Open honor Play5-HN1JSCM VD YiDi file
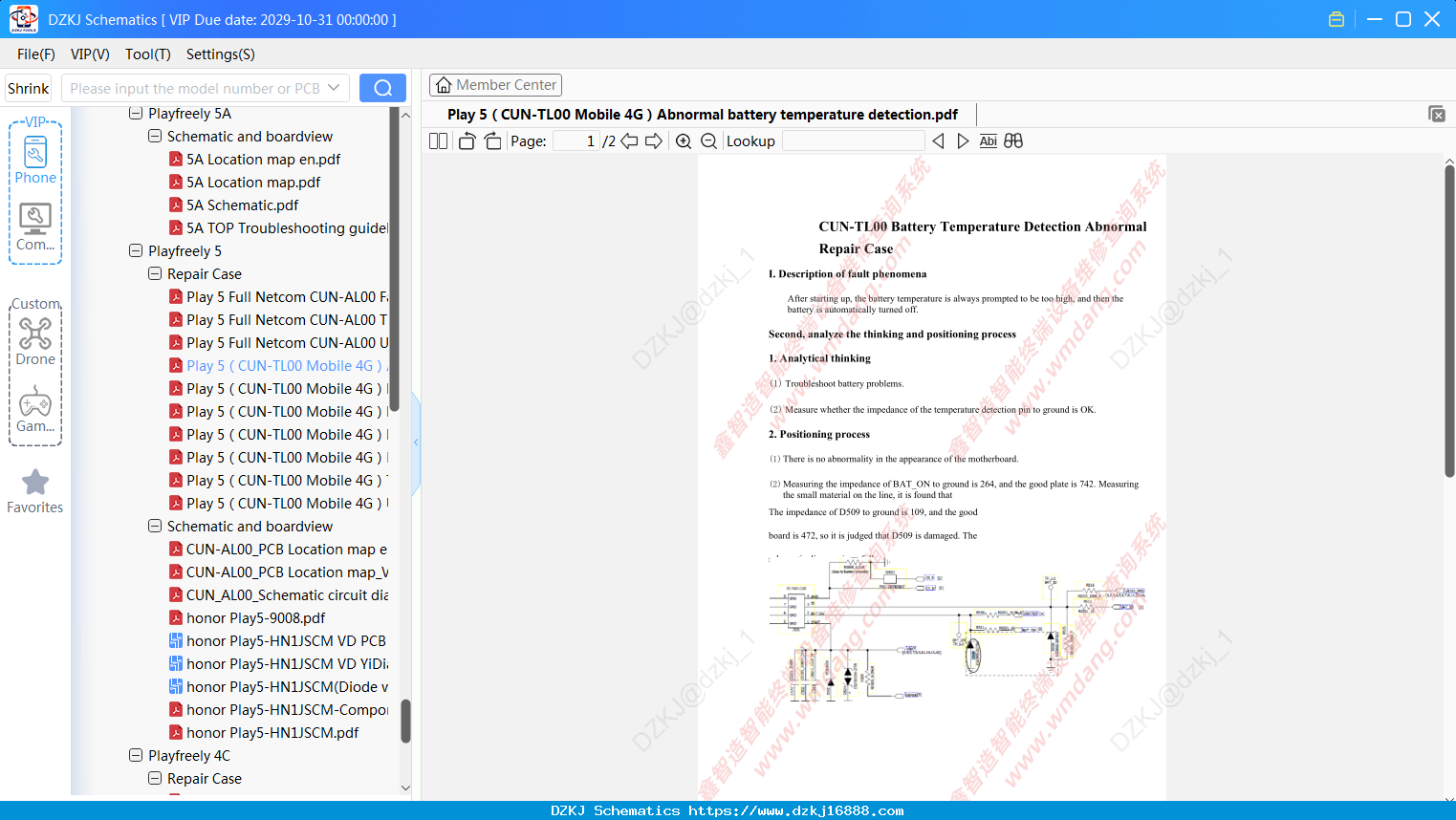Image resolution: width=1456 pixels, height=820 pixels. click(x=287, y=663)
